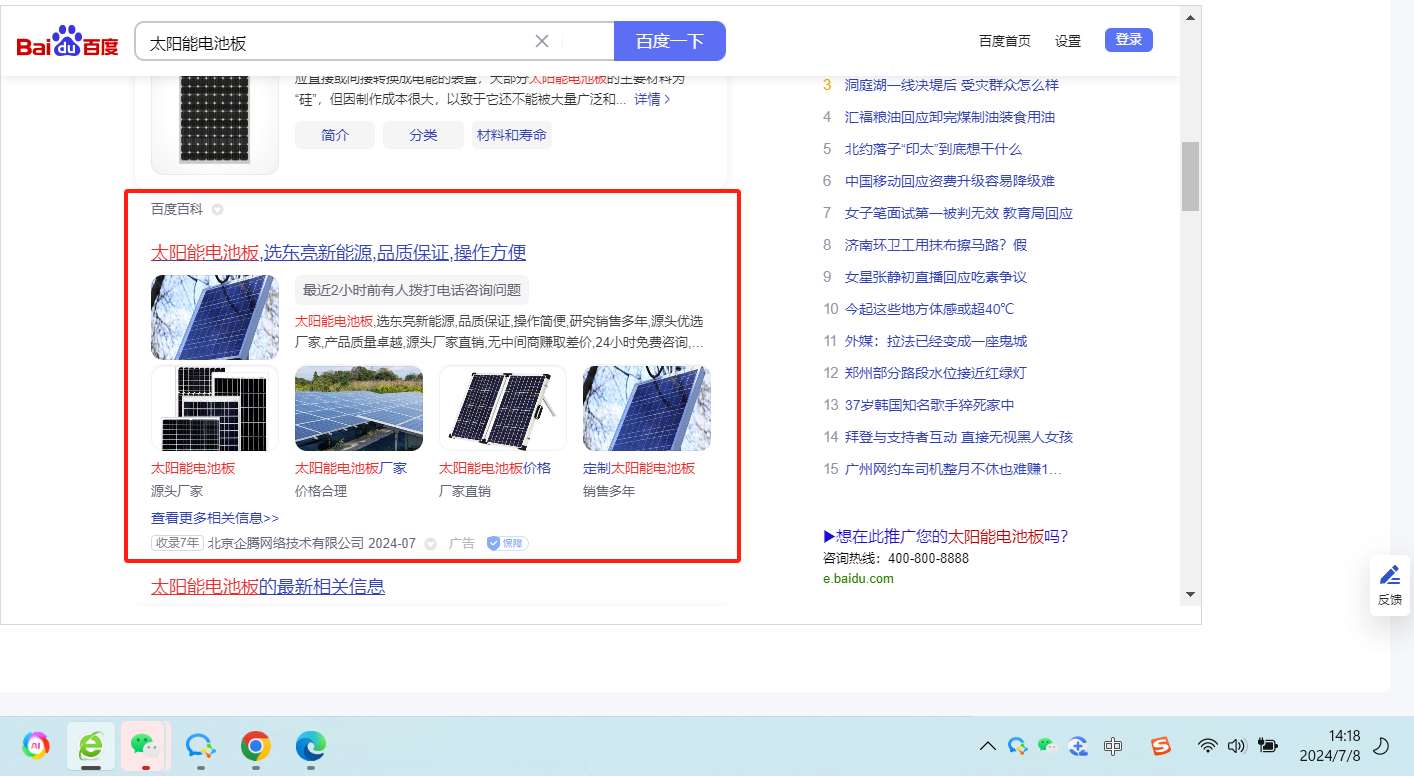Launch Google Chrome from the taskbar
The image size is (1414, 776).
click(256, 746)
